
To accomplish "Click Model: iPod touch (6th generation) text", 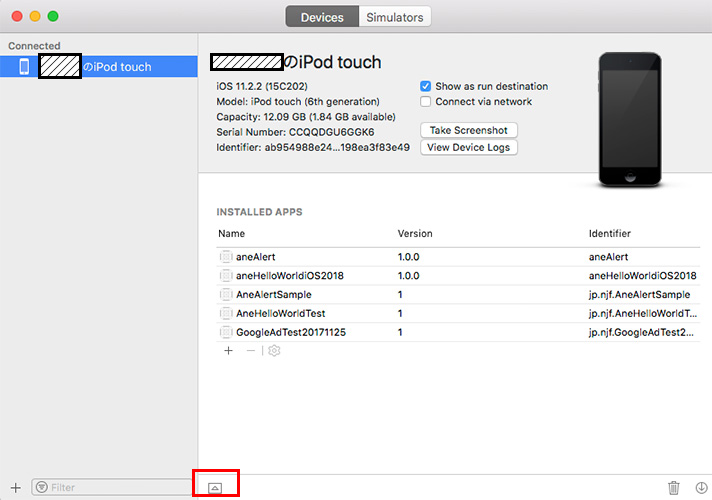I will (298, 102).
